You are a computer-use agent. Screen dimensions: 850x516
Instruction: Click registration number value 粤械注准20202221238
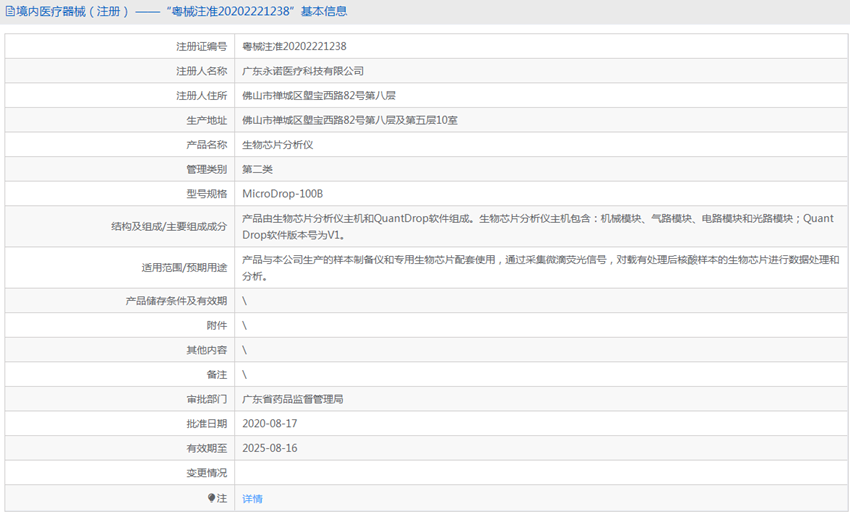click(294, 47)
